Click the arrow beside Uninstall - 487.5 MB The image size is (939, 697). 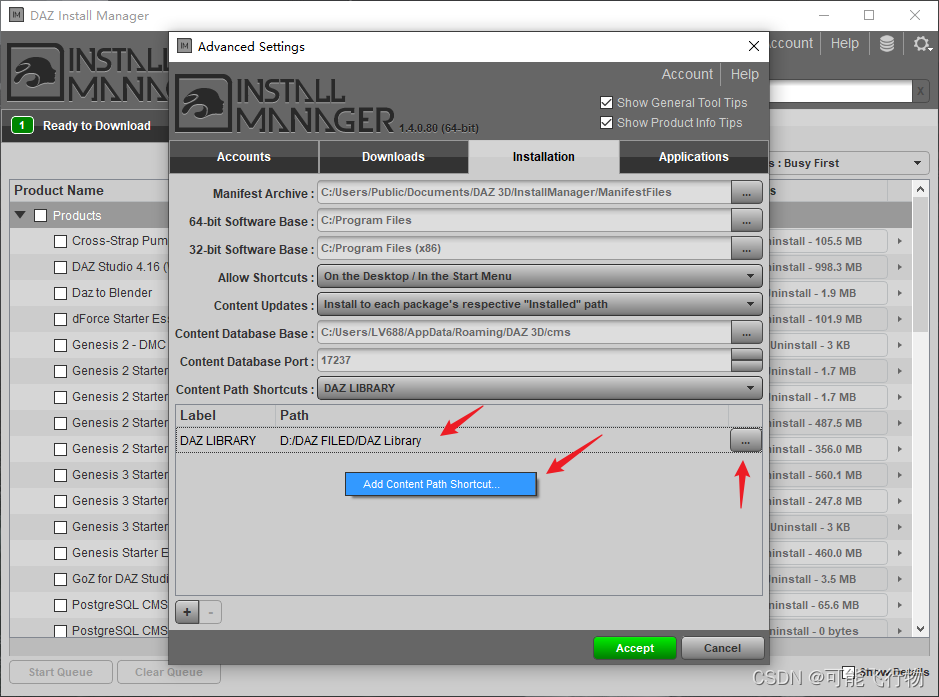(899, 423)
